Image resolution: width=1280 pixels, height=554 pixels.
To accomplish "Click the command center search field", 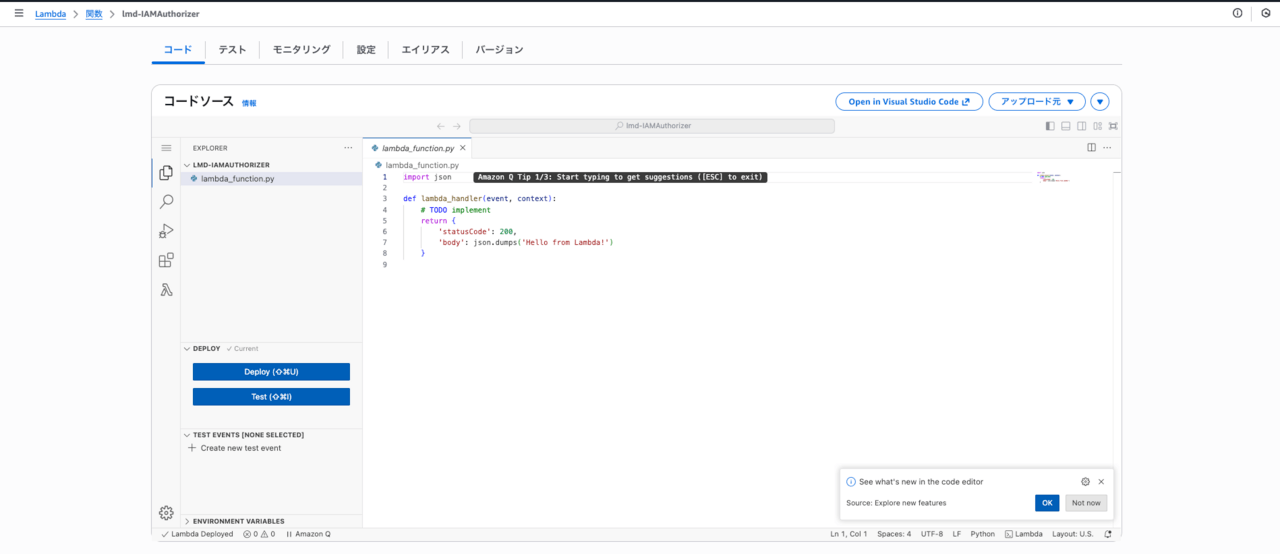I will 652,126.
